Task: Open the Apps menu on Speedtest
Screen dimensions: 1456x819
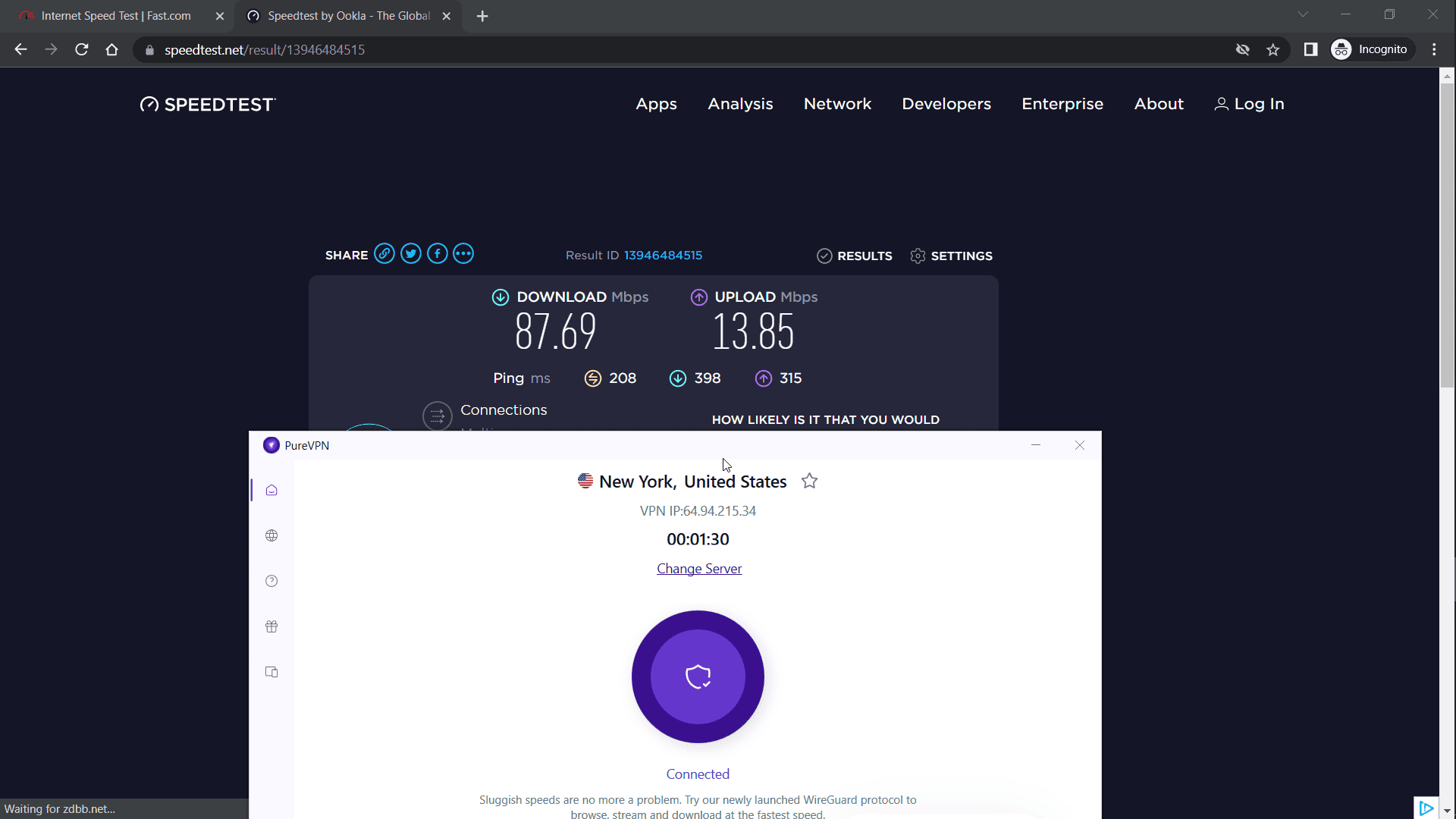Action: click(656, 104)
